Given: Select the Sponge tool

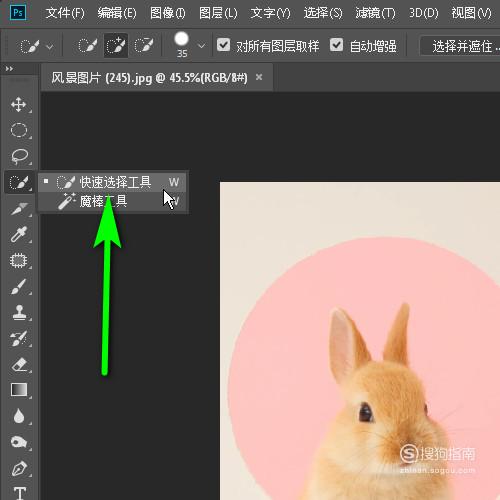Looking at the screenshot, I should pyautogui.click(x=19, y=442).
